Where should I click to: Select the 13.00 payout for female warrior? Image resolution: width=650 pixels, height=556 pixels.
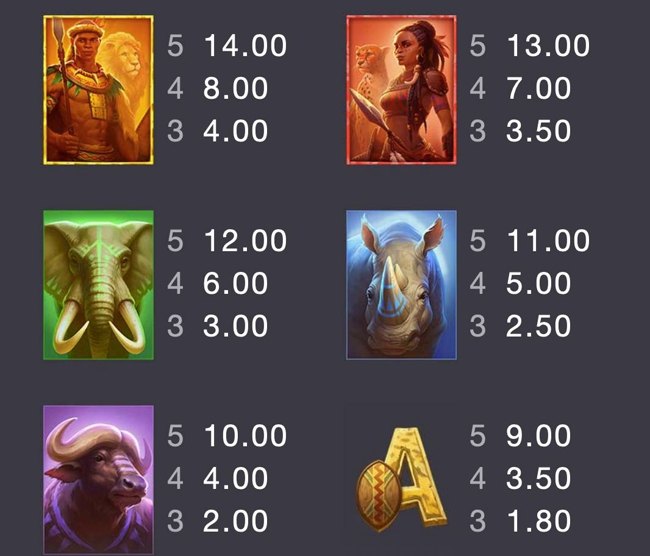pyautogui.click(x=548, y=46)
